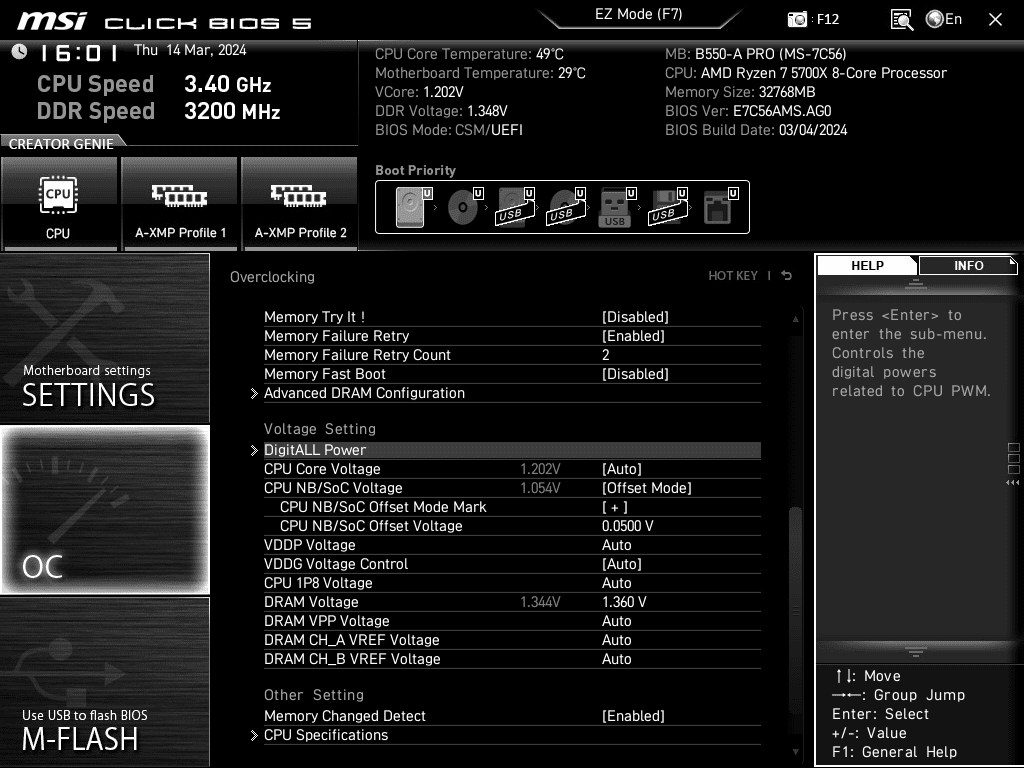Image resolution: width=1024 pixels, height=768 pixels.
Task: Select the USB hard disk boot icon
Action: click(515, 207)
